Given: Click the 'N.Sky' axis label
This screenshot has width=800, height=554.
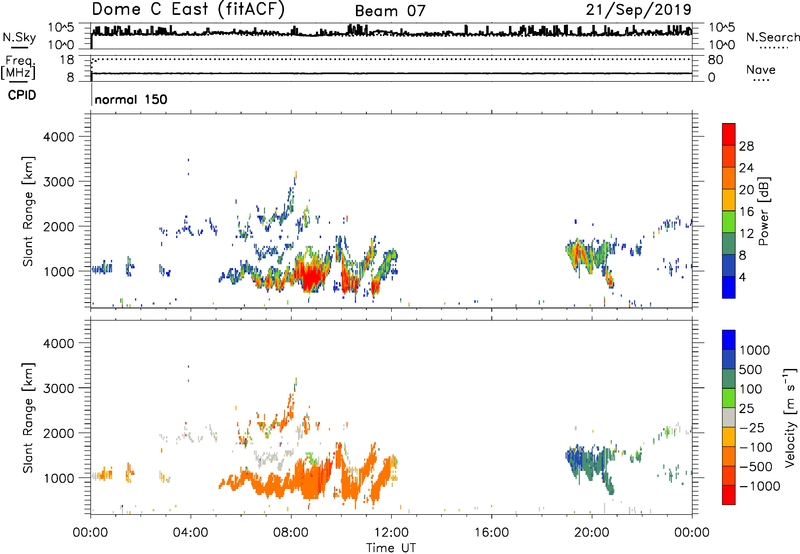Looking at the screenshot, I should pos(19,37).
